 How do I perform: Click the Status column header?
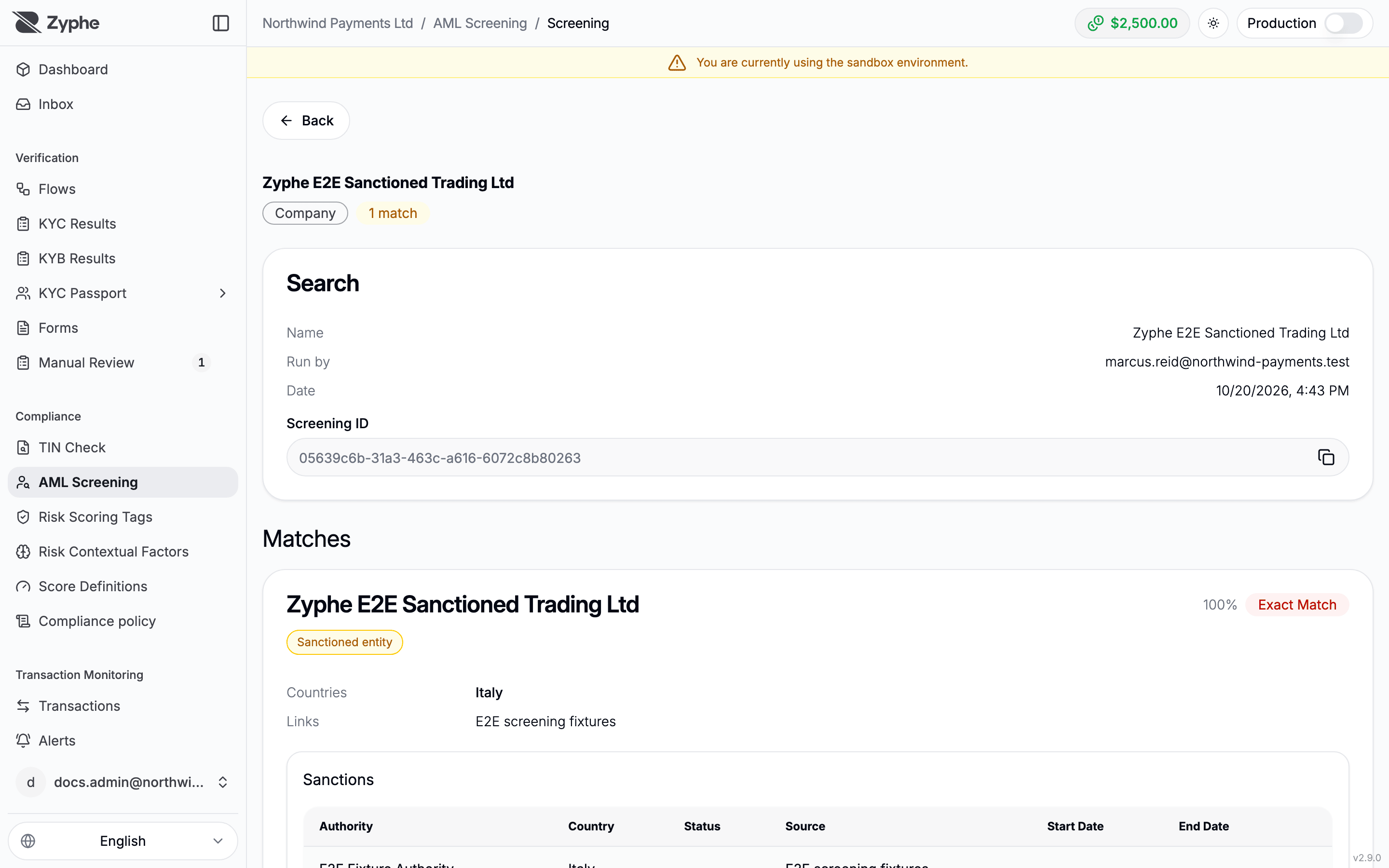pos(702,826)
